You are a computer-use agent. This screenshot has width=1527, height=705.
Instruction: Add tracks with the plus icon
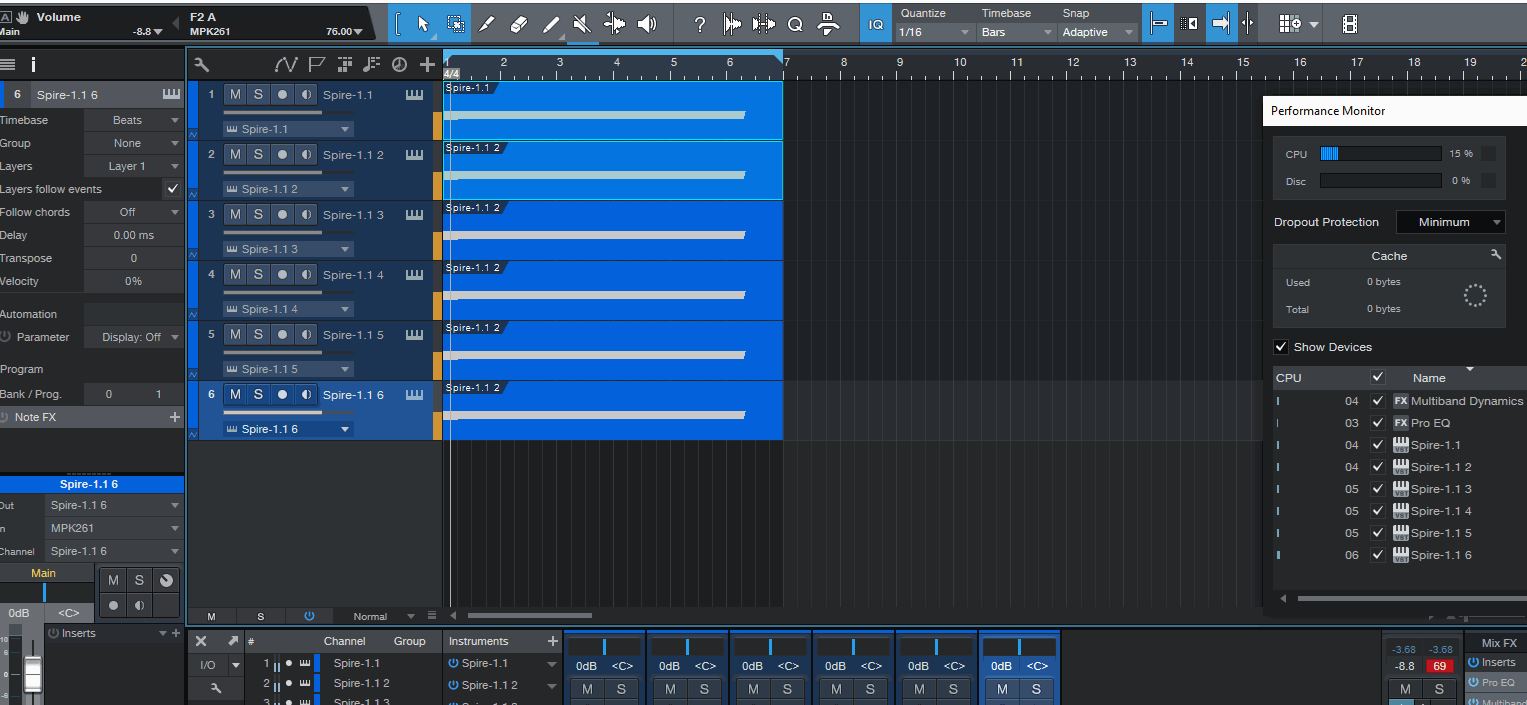[x=427, y=65]
